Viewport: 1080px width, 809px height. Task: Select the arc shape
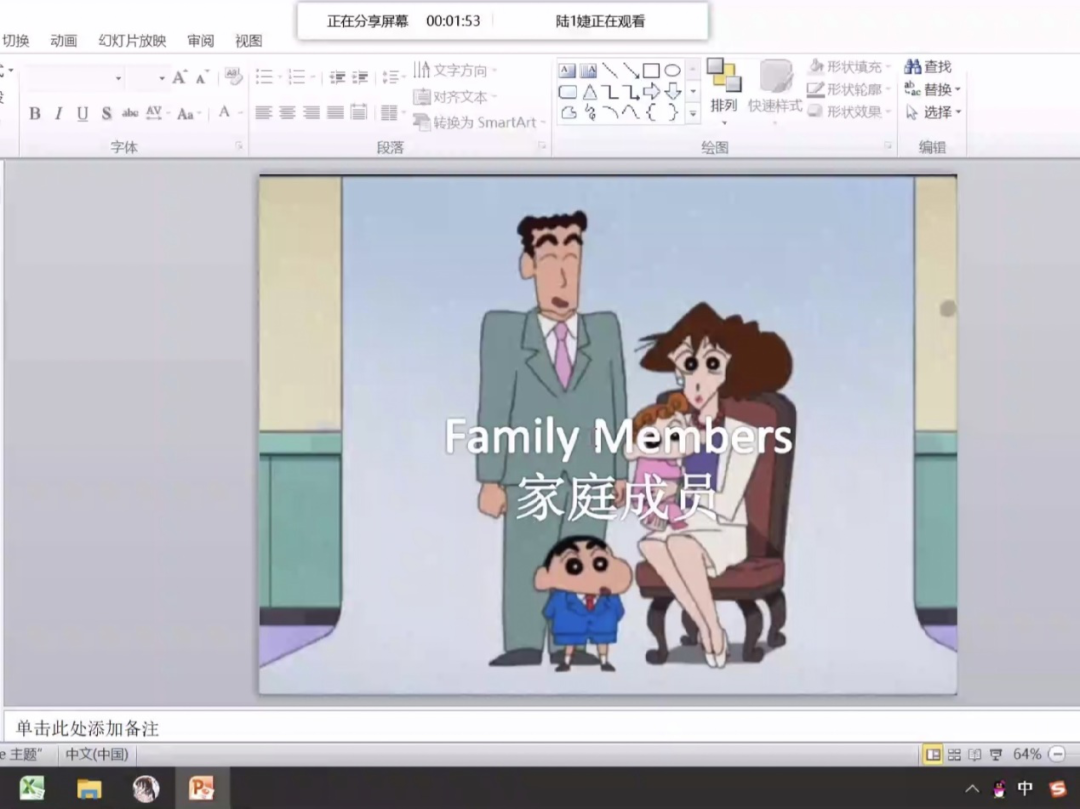pyautogui.click(x=610, y=112)
